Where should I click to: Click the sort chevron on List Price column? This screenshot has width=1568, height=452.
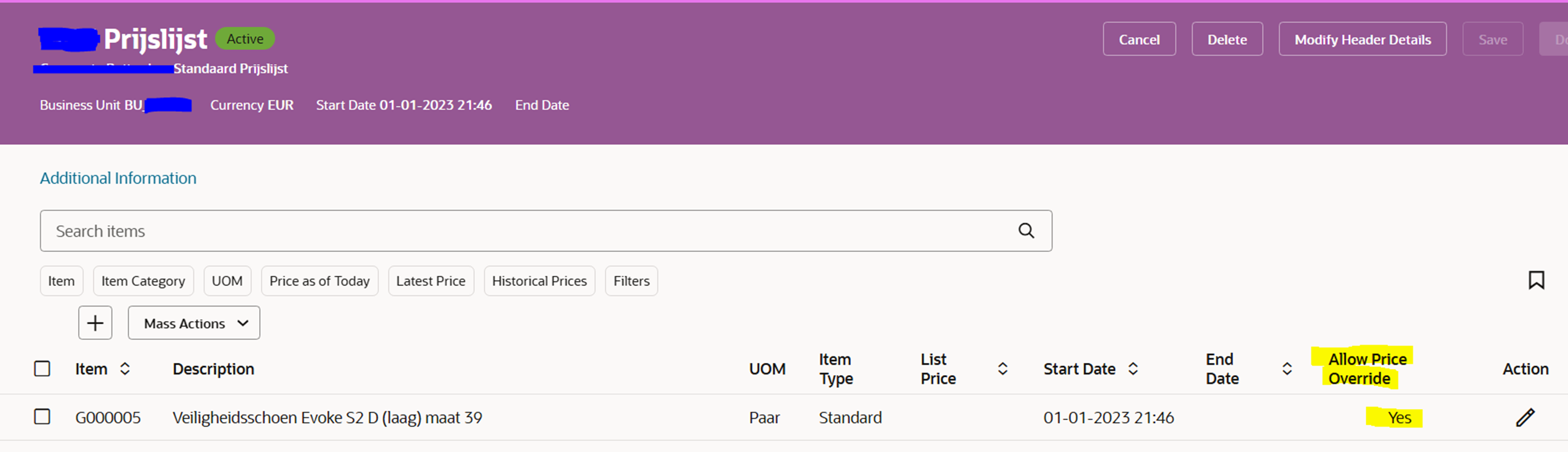coord(1002,368)
